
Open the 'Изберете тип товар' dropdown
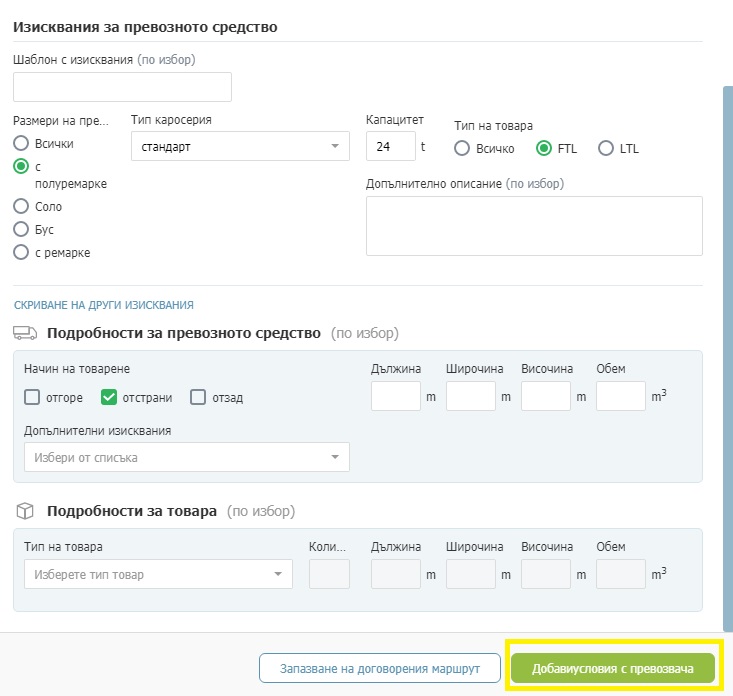[x=158, y=574]
